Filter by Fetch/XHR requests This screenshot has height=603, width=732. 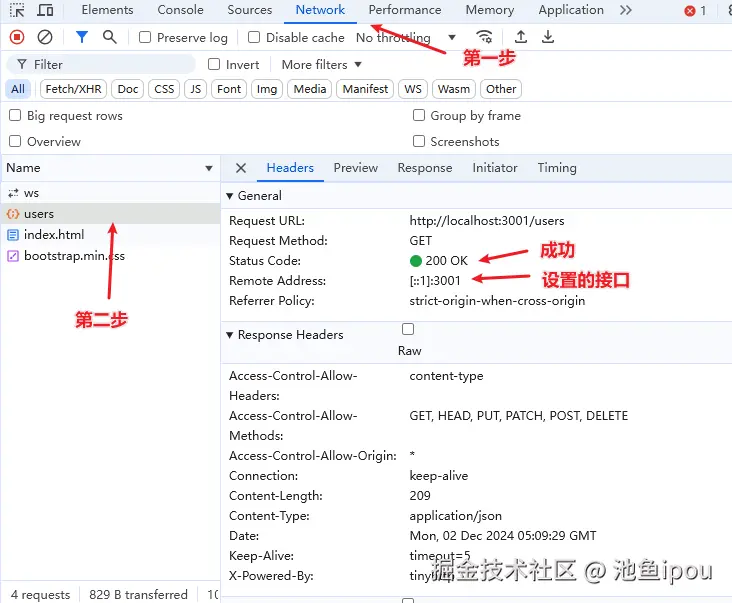pyautogui.click(x=73, y=89)
